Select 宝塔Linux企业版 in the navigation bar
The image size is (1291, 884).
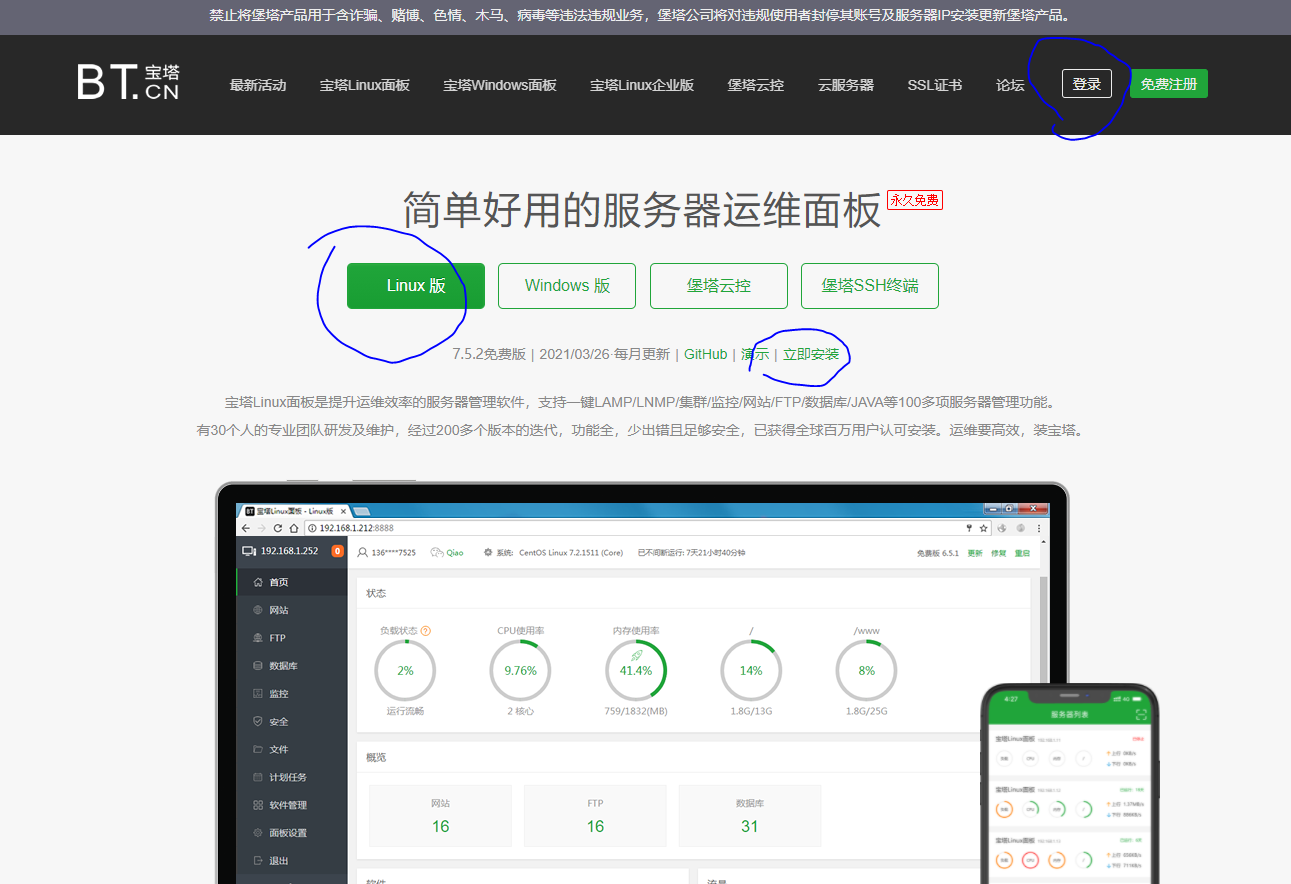coord(642,85)
